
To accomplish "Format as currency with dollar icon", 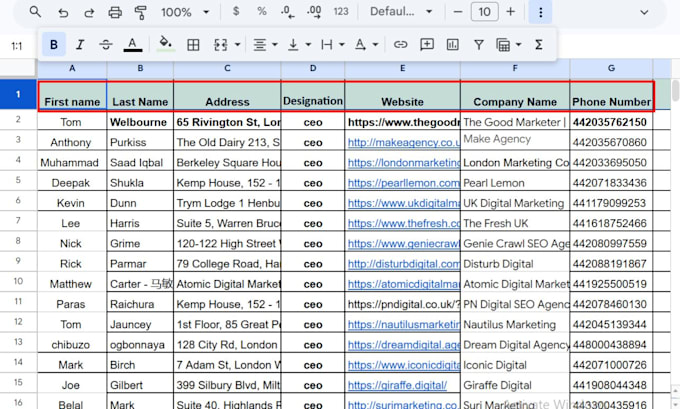I will coord(236,11).
